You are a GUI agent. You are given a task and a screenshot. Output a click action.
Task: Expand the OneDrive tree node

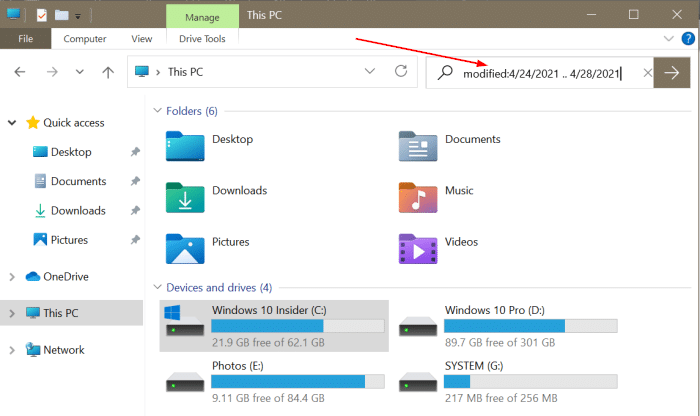click(x=12, y=277)
